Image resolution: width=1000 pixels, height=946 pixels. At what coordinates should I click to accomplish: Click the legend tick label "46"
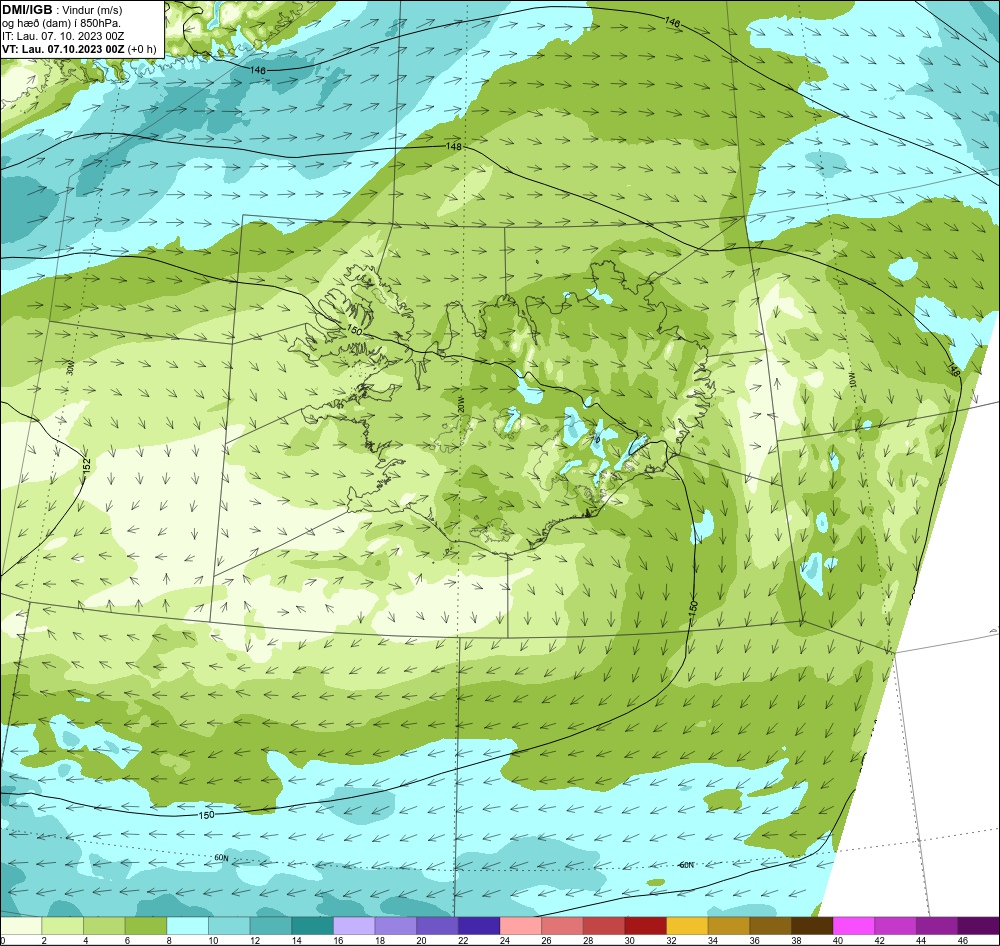(962, 940)
